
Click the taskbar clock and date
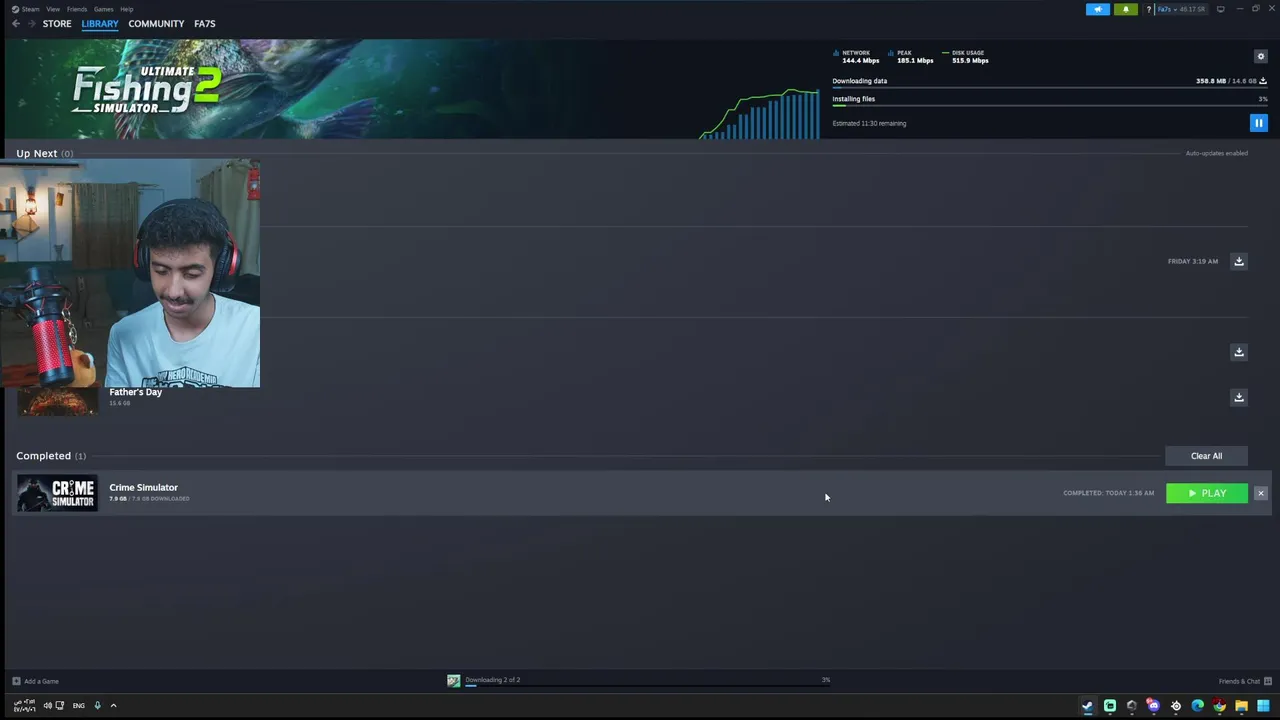(24, 706)
